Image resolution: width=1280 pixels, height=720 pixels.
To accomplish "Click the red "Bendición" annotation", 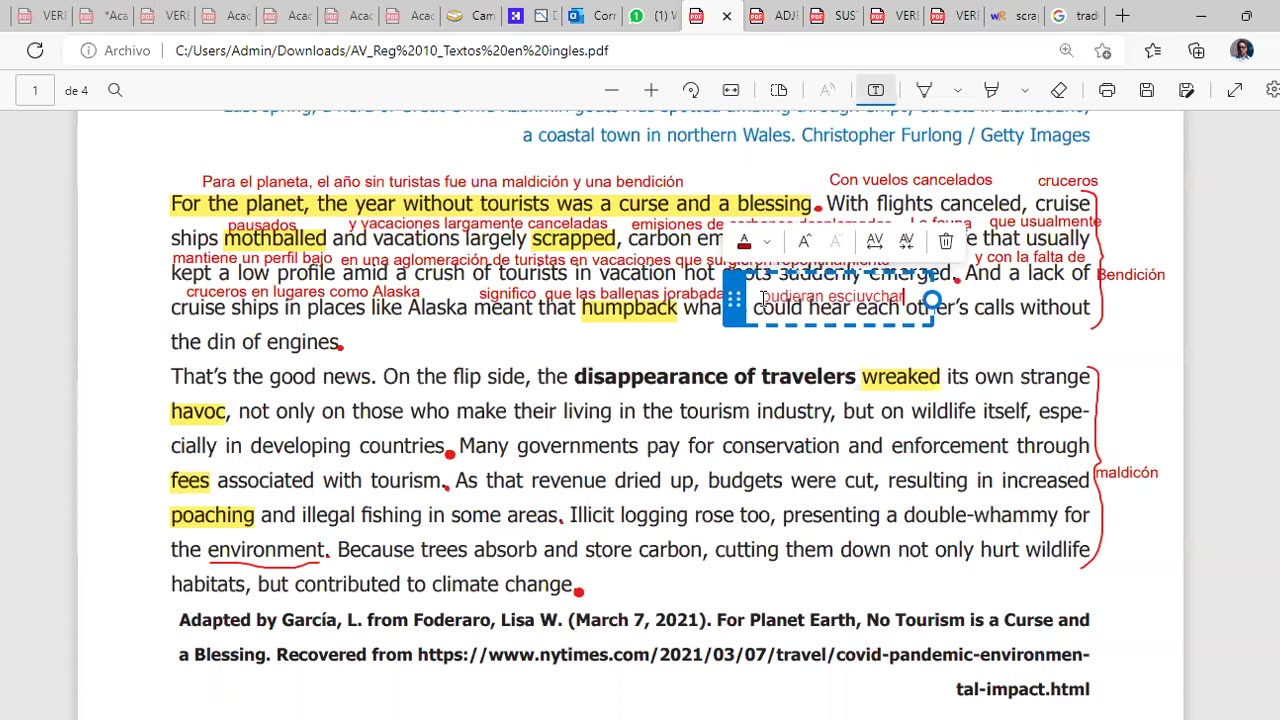I will click(1131, 274).
